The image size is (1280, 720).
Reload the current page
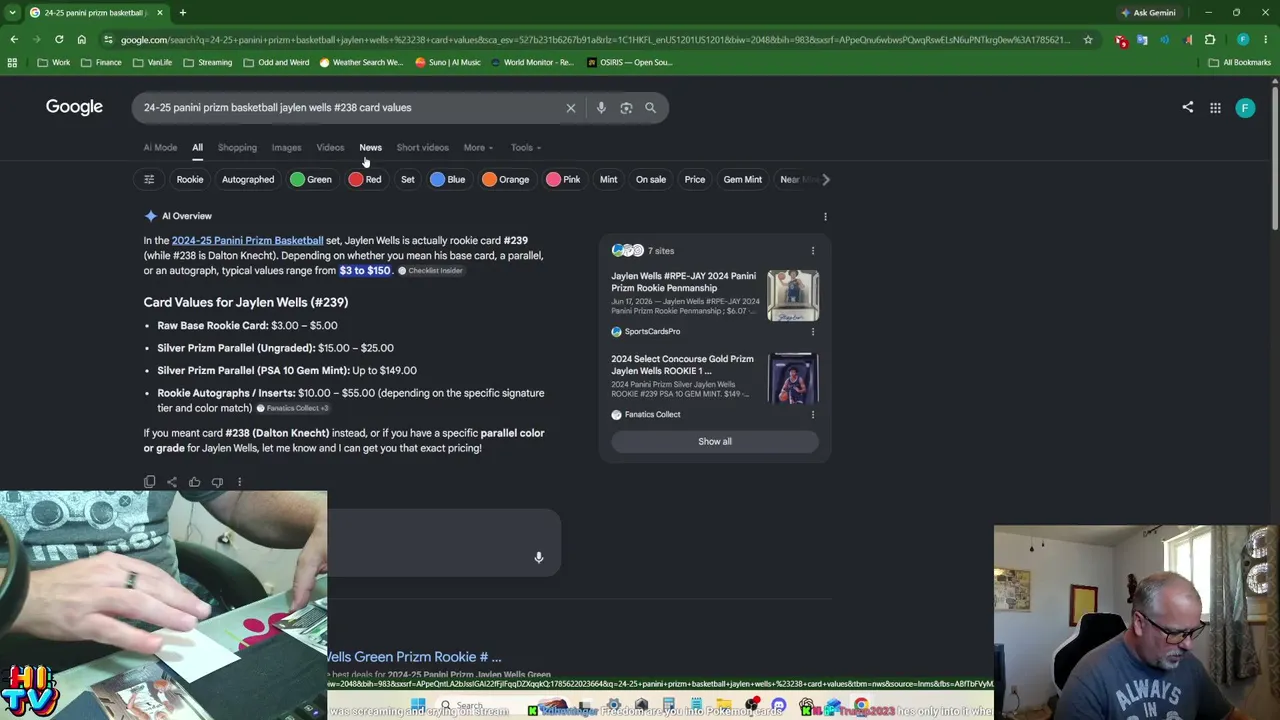59,40
